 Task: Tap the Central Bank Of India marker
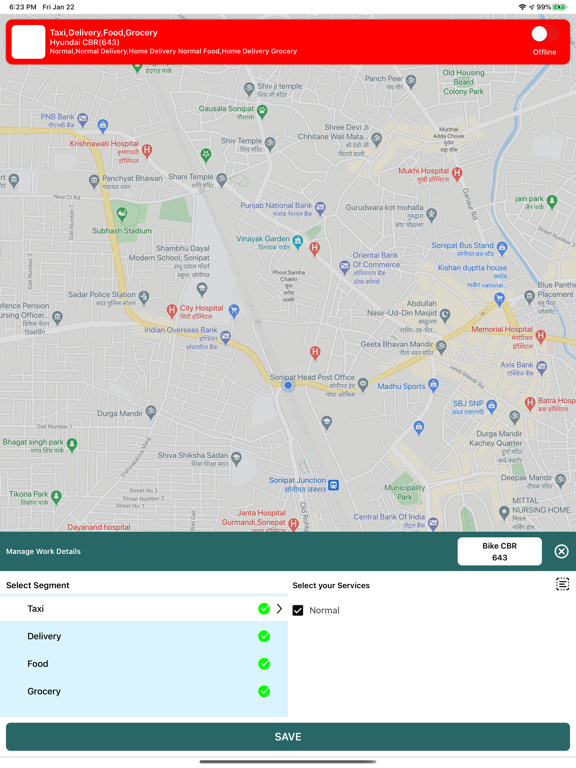433,524
